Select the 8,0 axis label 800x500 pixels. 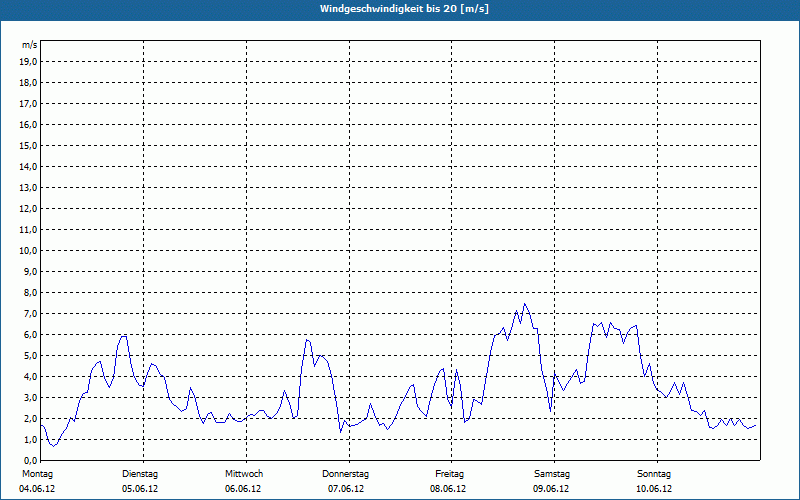pos(30,293)
